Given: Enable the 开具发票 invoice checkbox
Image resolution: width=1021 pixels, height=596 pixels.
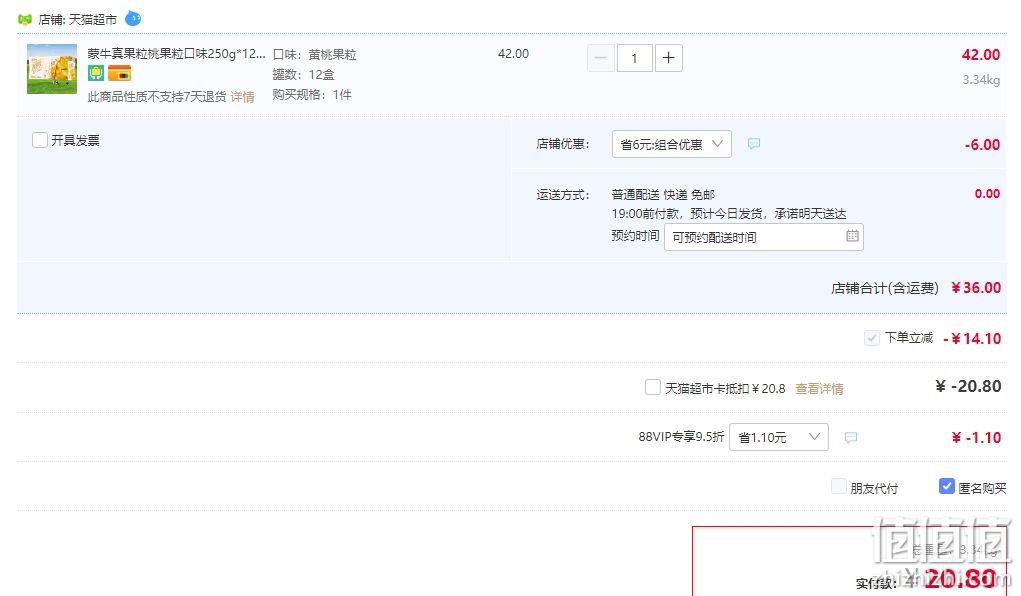Looking at the screenshot, I should 40,140.
